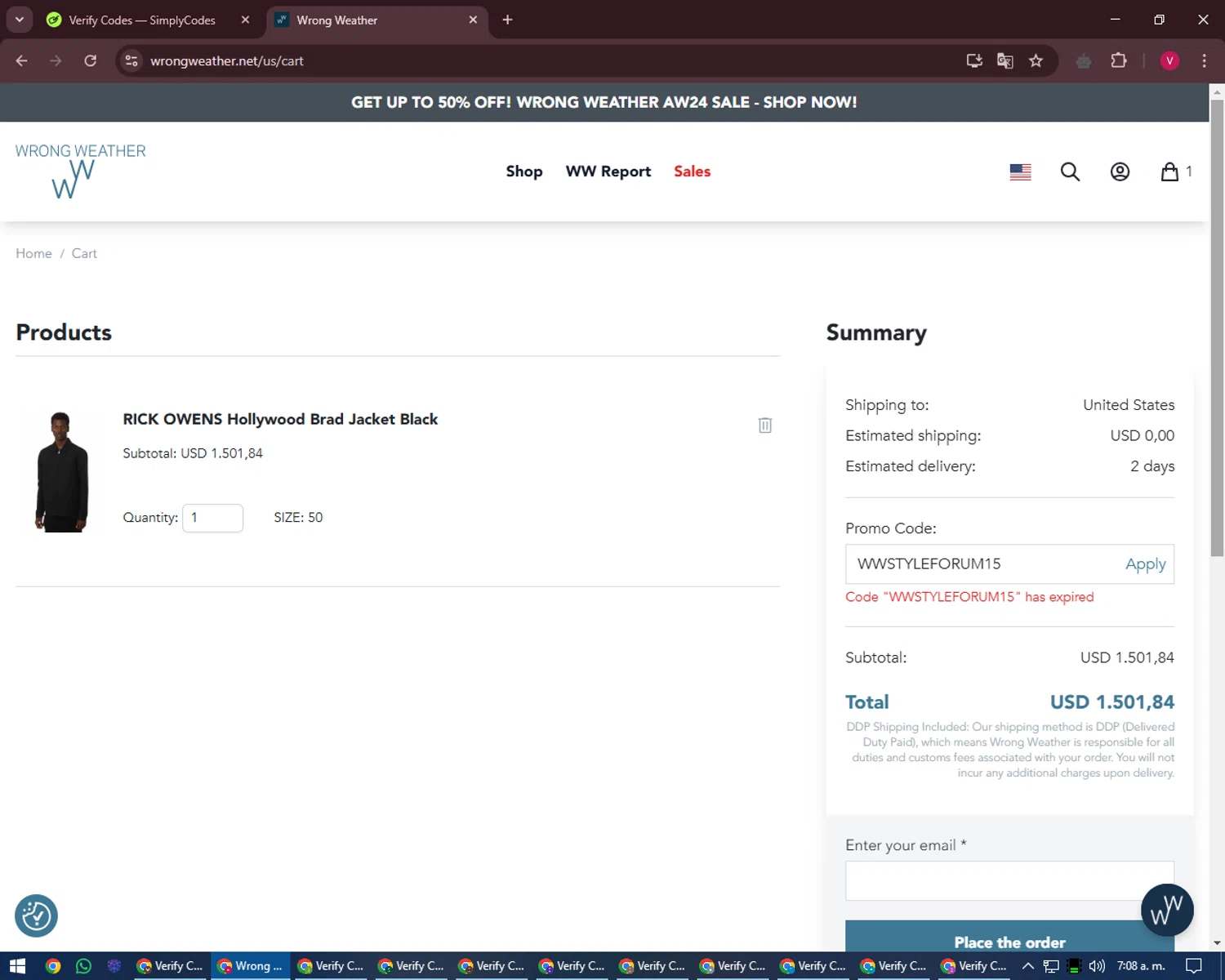Apply the promo code
This screenshot has height=980, width=1225.
(1145, 564)
